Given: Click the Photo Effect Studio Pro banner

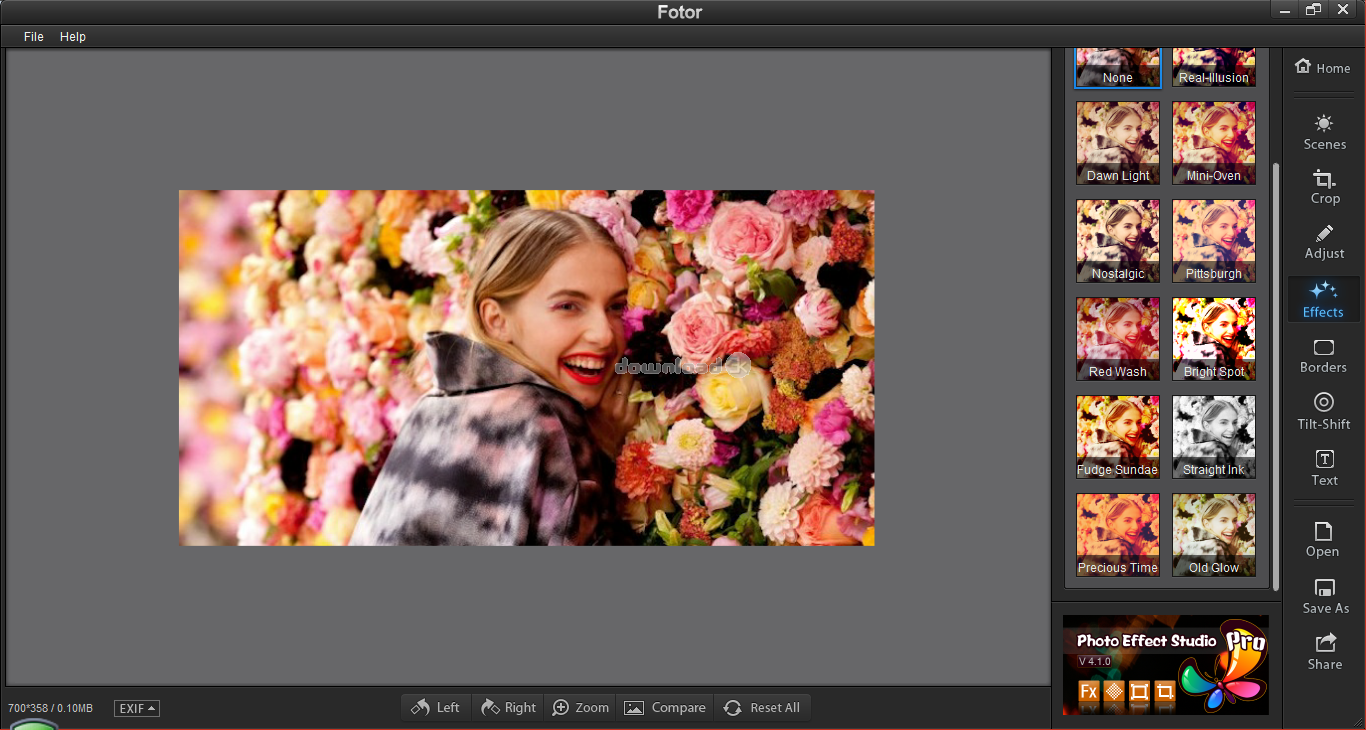Looking at the screenshot, I should [x=1165, y=664].
